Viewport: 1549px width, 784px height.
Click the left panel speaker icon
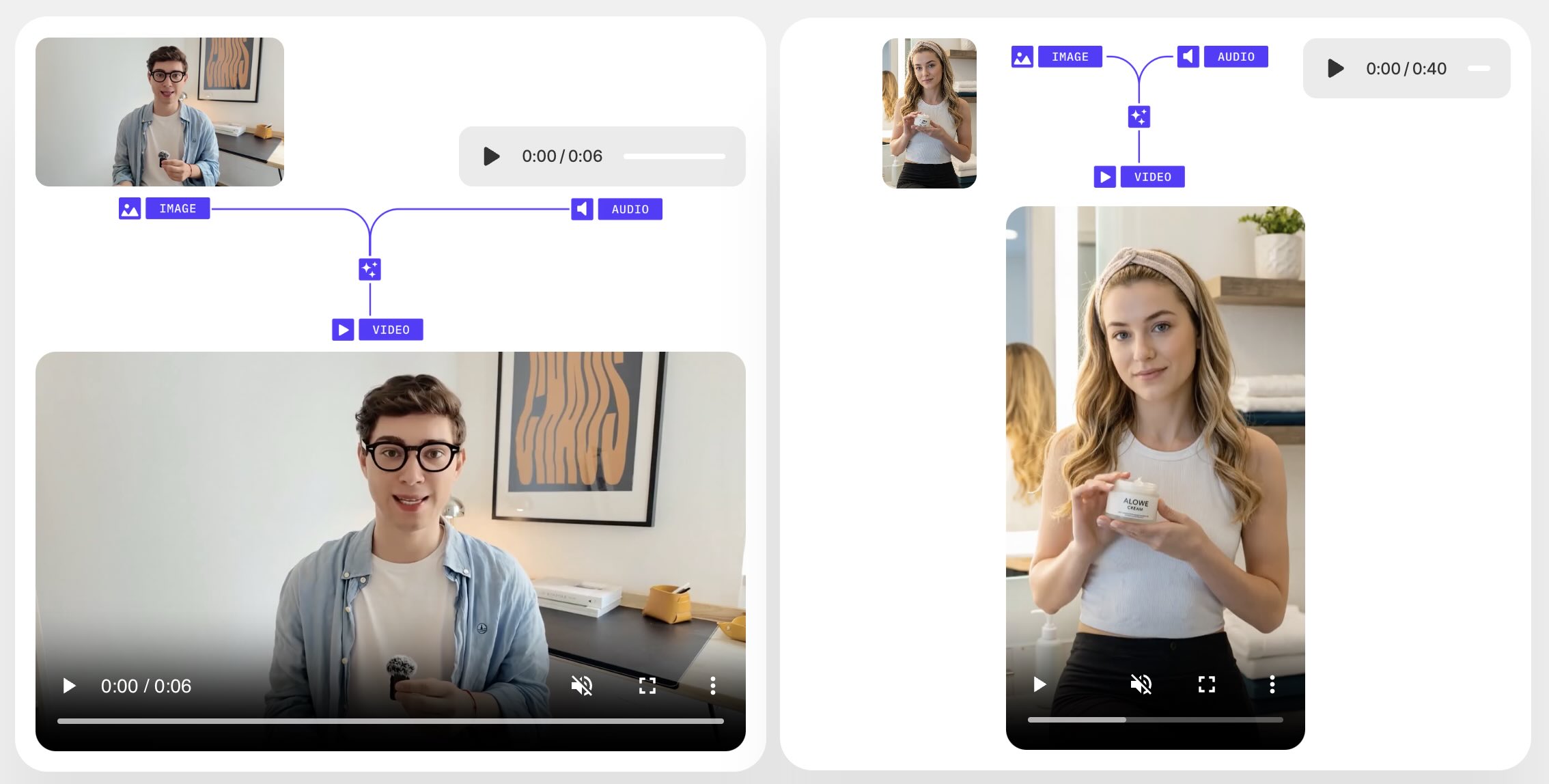(x=582, y=209)
